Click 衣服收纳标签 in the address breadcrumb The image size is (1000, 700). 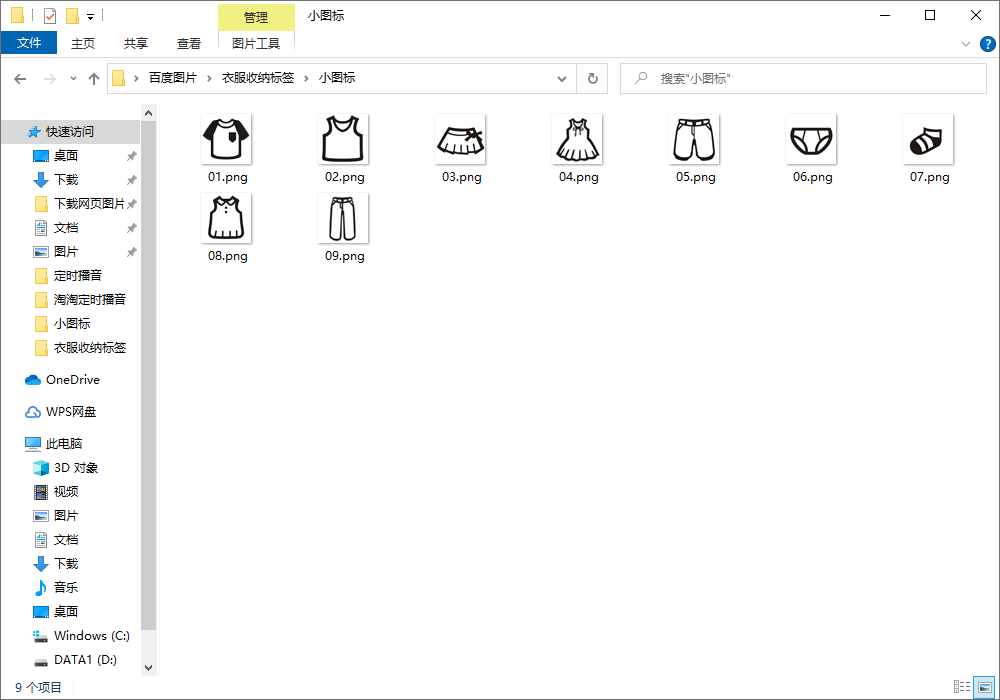coord(258,78)
